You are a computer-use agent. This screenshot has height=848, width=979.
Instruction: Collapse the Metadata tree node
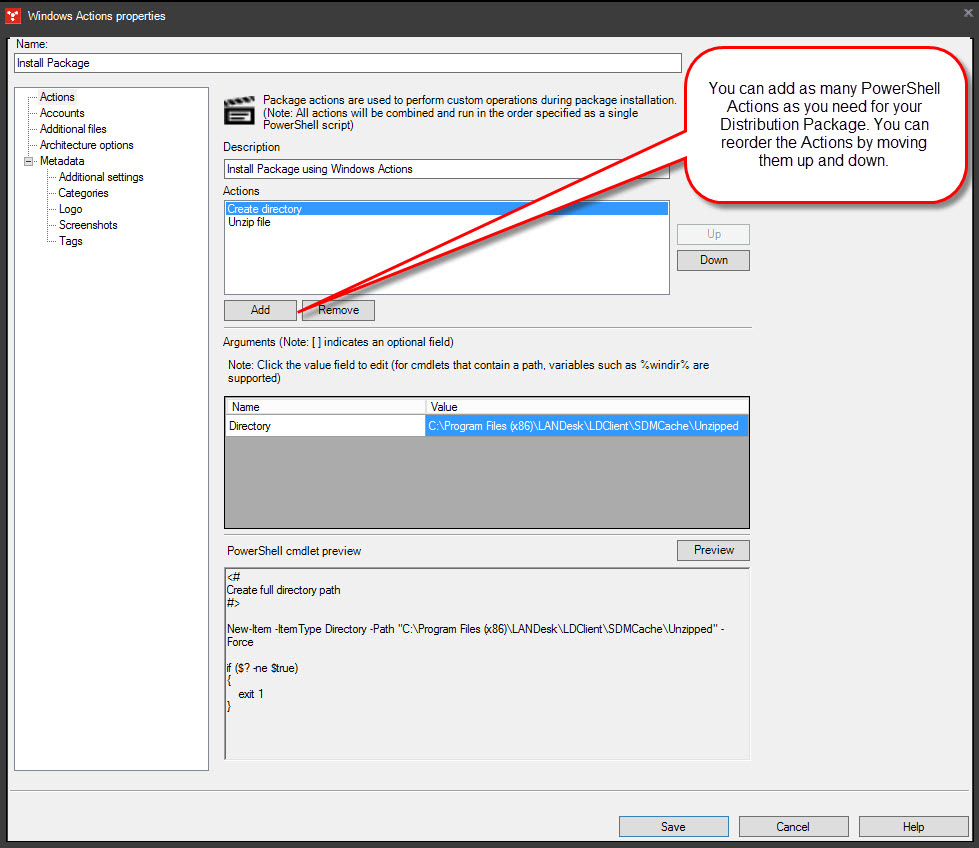tap(29, 160)
